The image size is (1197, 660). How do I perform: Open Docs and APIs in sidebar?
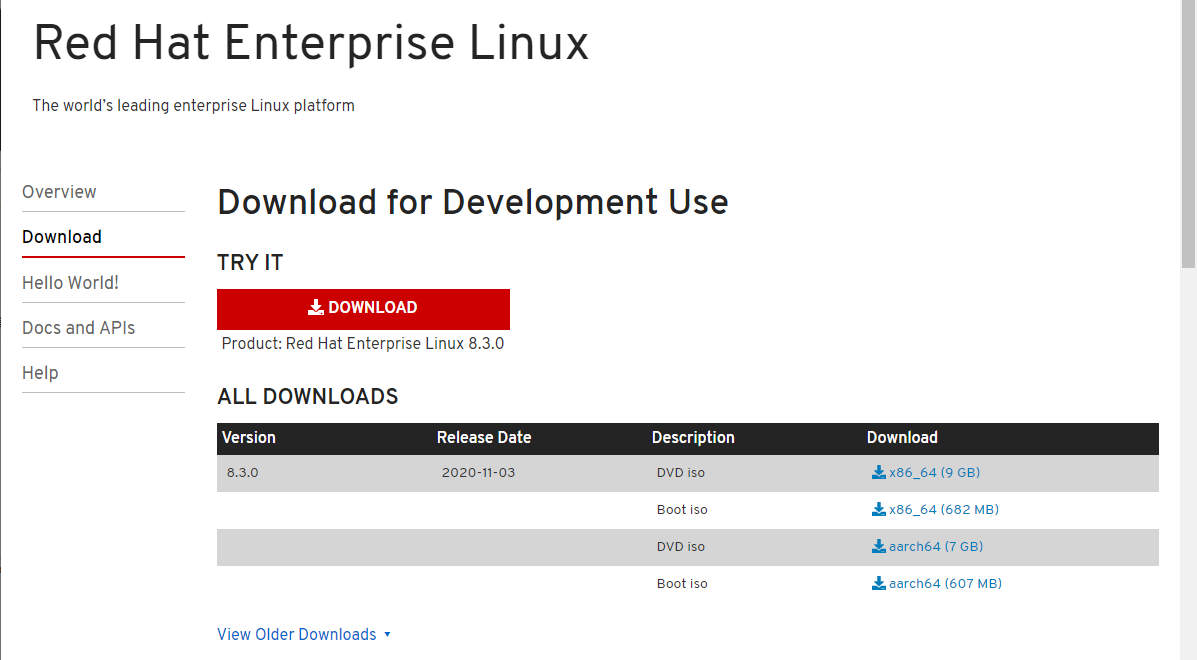coord(79,328)
